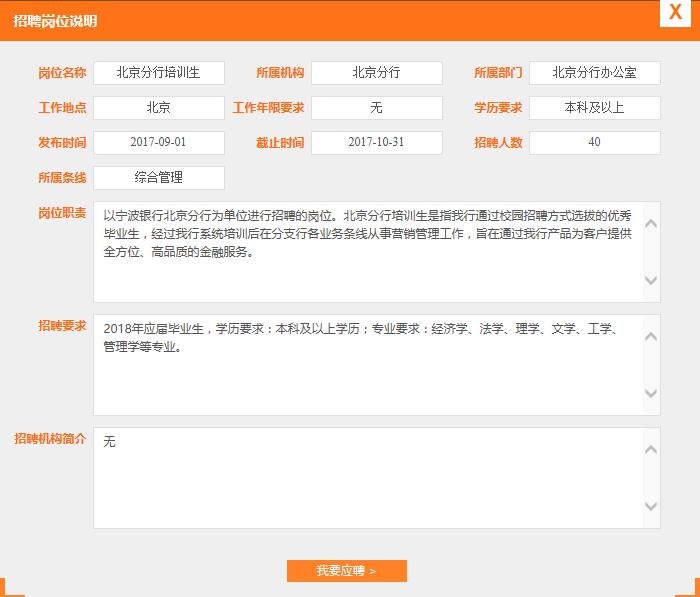Click the 截止时间 date field 2017-10-31

[x=376, y=143]
